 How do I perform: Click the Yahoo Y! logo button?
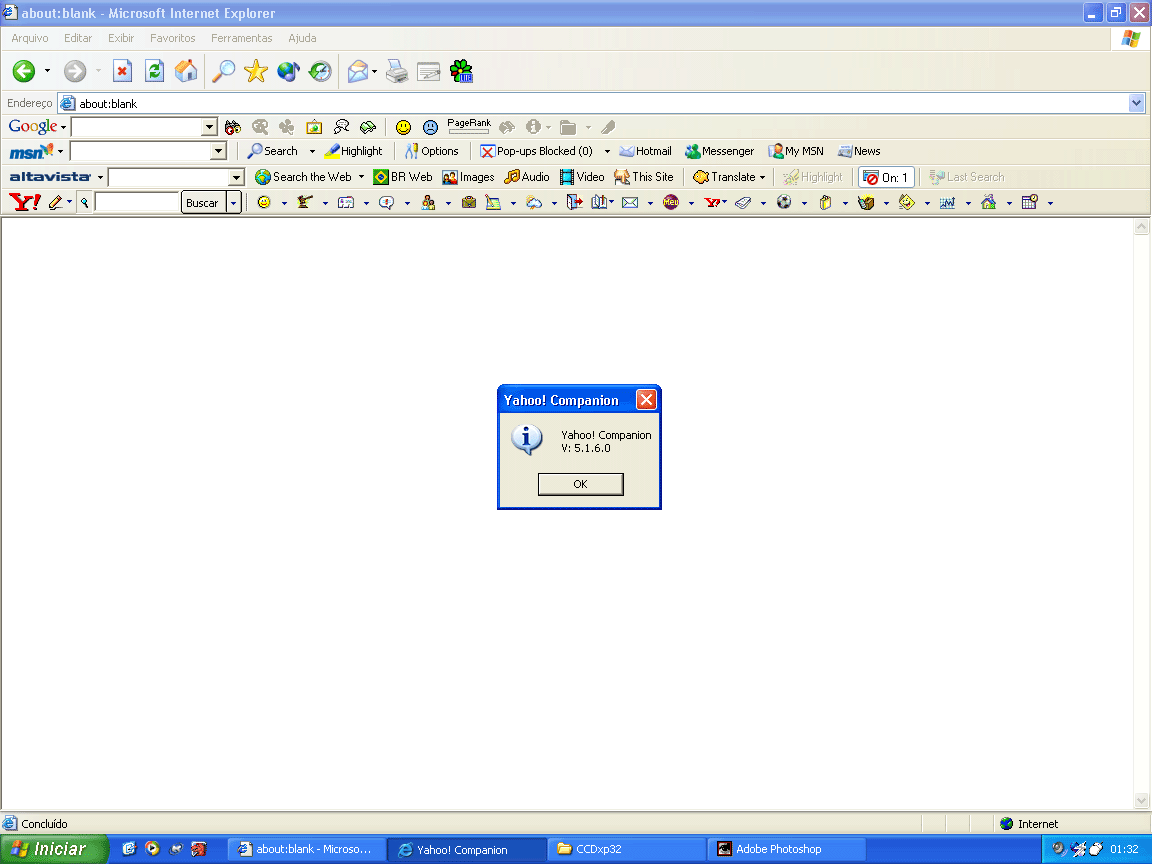tap(24, 202)
